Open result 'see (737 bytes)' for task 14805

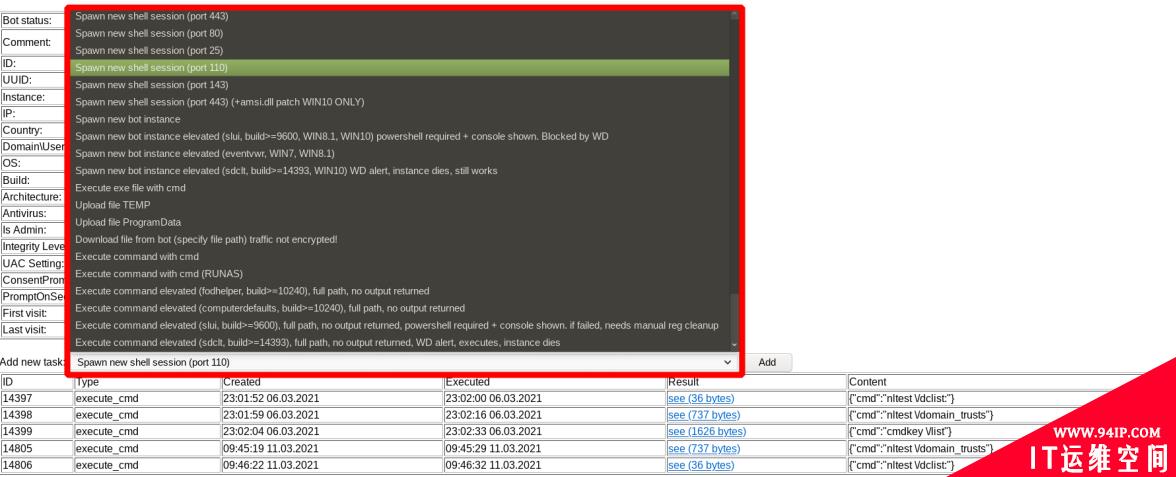tap(704, 448)
